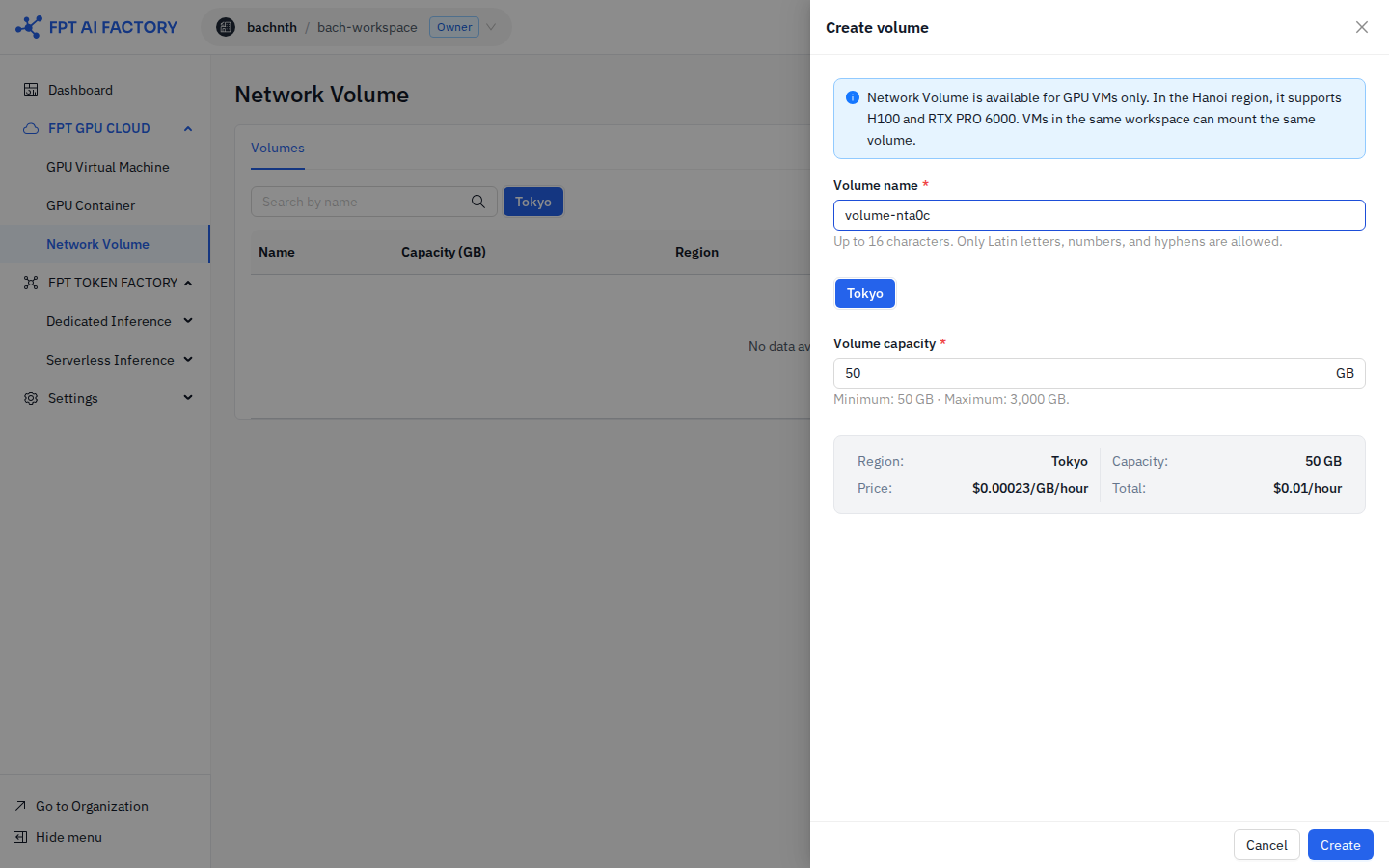Click the Owner role badge
1389x868 pixels.
tap(454, 27)
